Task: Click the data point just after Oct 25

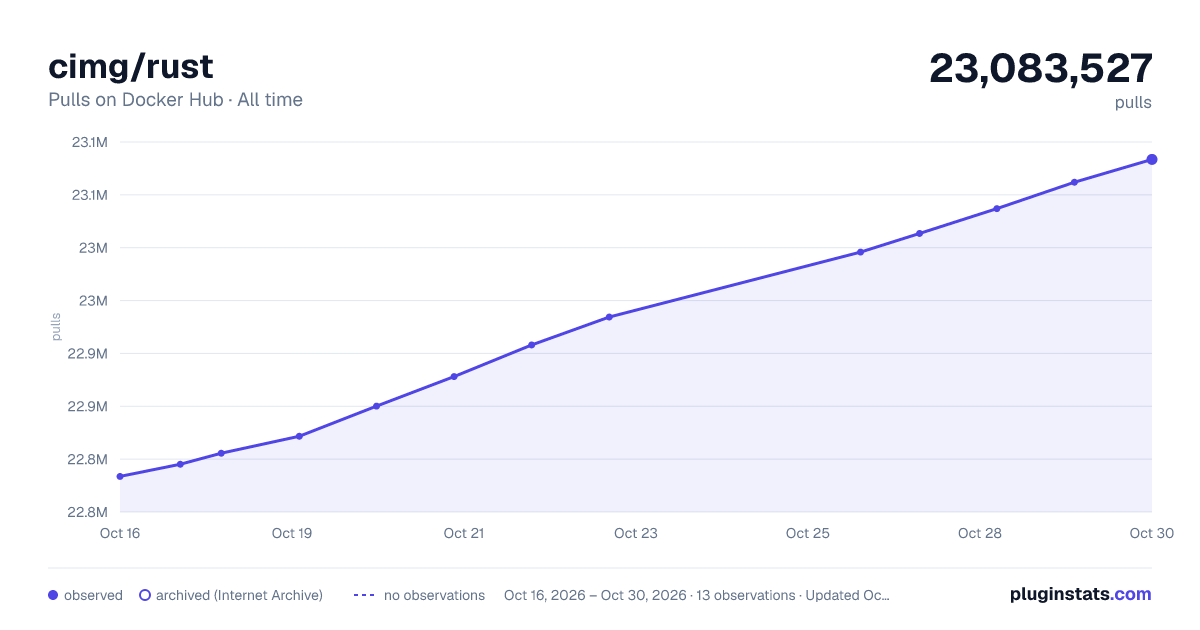Action: tap(860, 252)
